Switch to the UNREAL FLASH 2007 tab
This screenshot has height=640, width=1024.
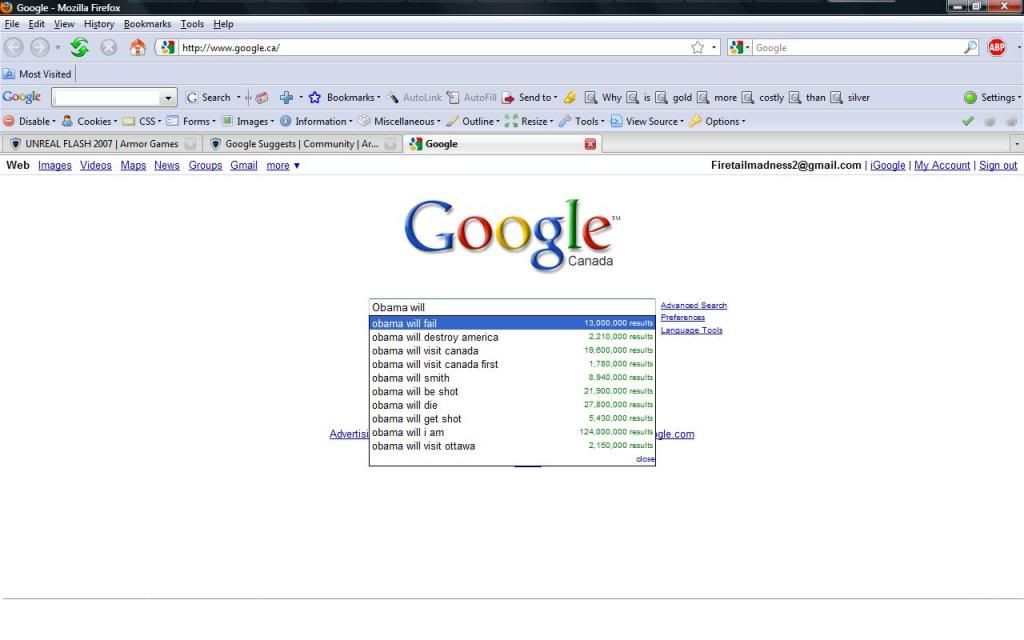[102, 144]
